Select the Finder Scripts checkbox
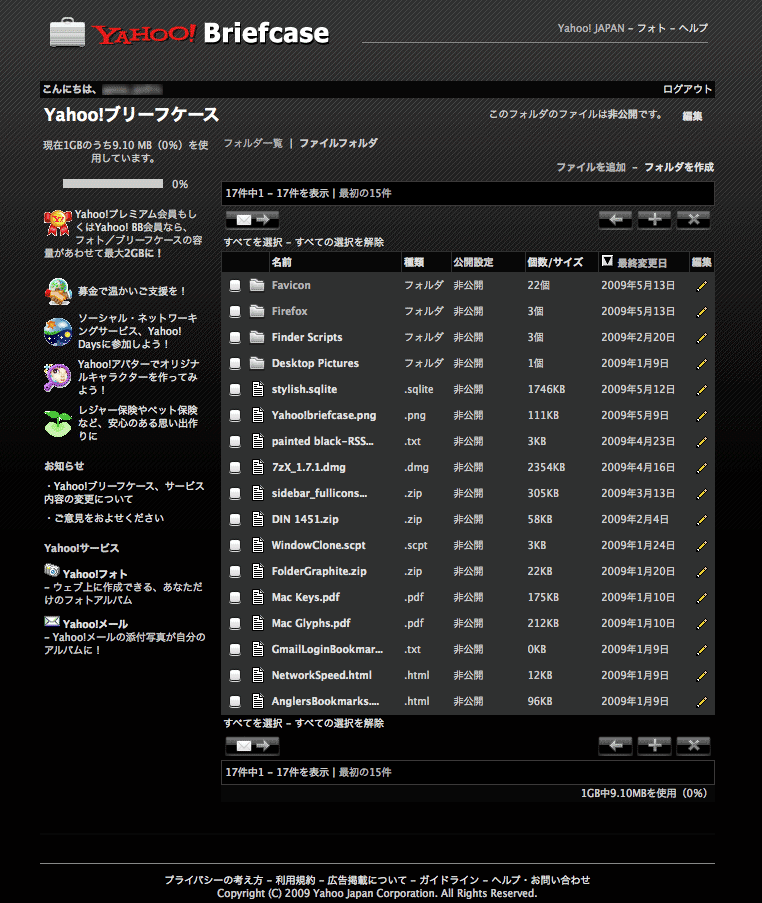The height and width of the screenshot is (903, 762). [x=234, y=337]
